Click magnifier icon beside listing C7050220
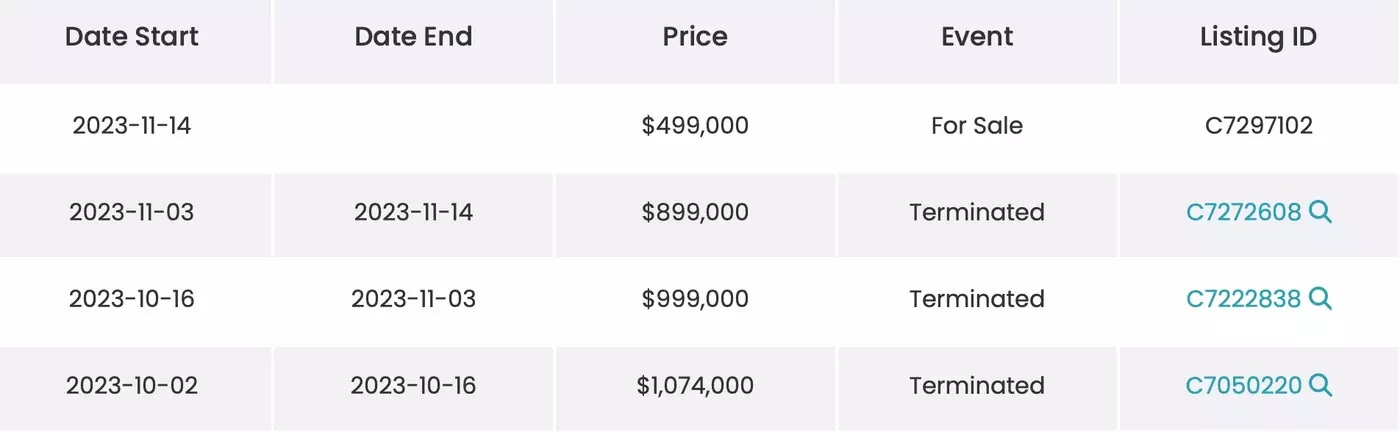The height and width of the screenshot is (432, 1400). click(1320, 385)
